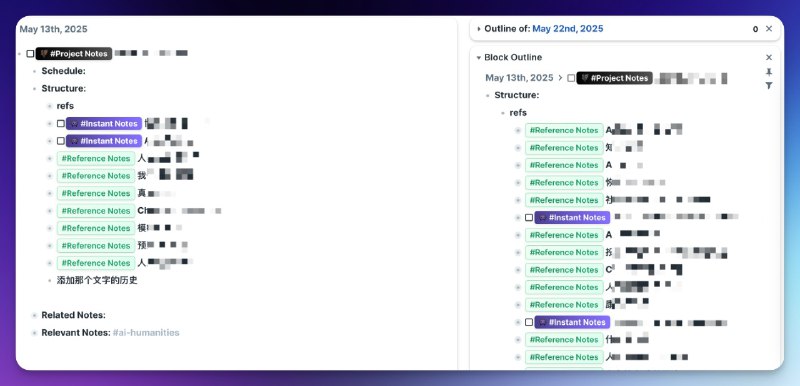This screenshot has width=800, height=386.
Task: Tick sidebar #Instant Notes checkbox below 社 row
Action: pyautogui.click(x=529, y=217)
